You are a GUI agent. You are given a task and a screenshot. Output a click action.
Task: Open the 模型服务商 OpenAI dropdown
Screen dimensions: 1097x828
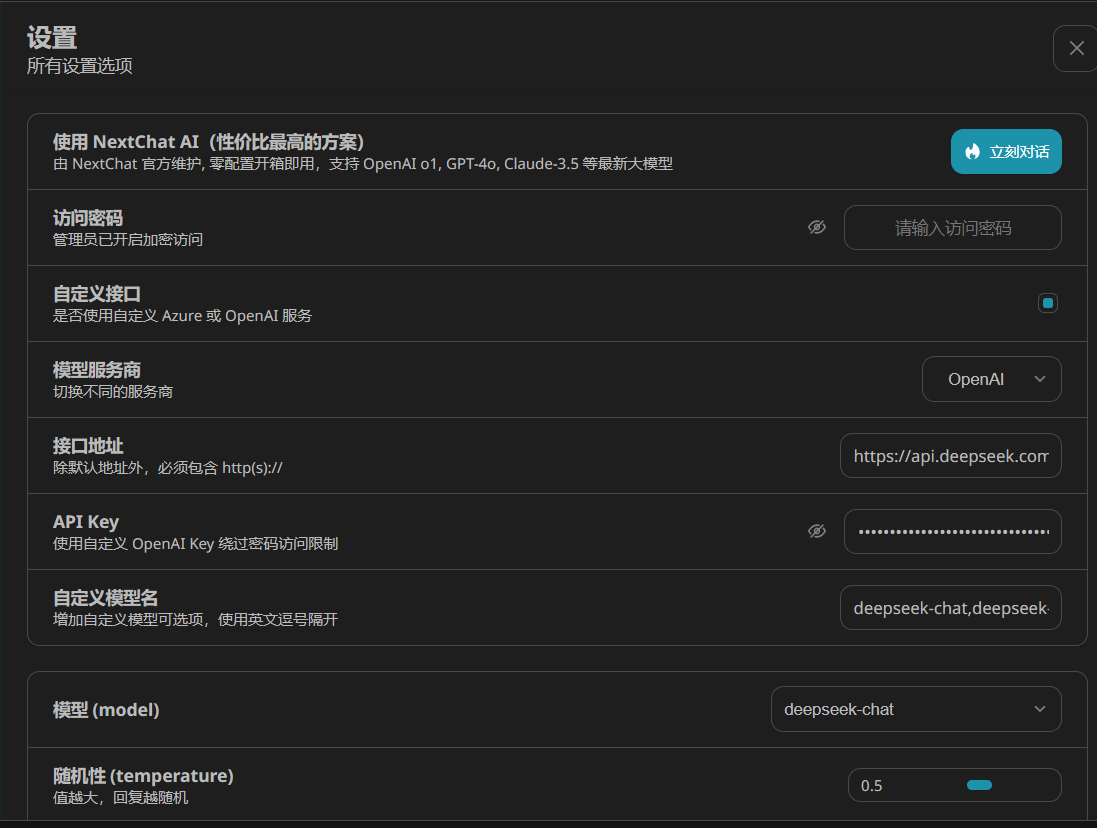click(x=991, y=379)
